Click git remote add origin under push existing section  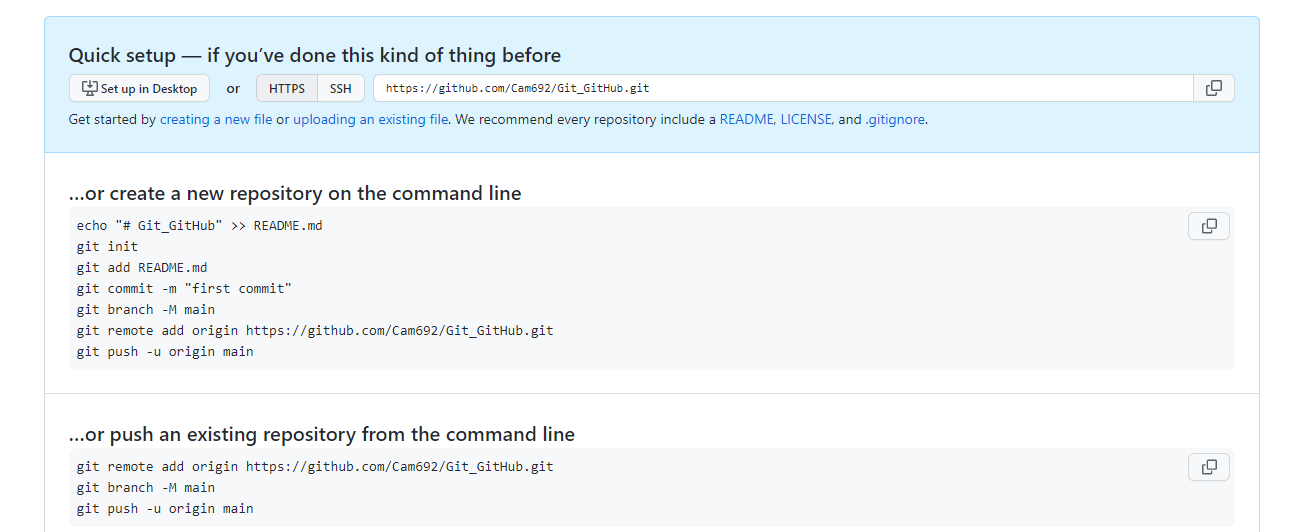click(x=314, y=466)
